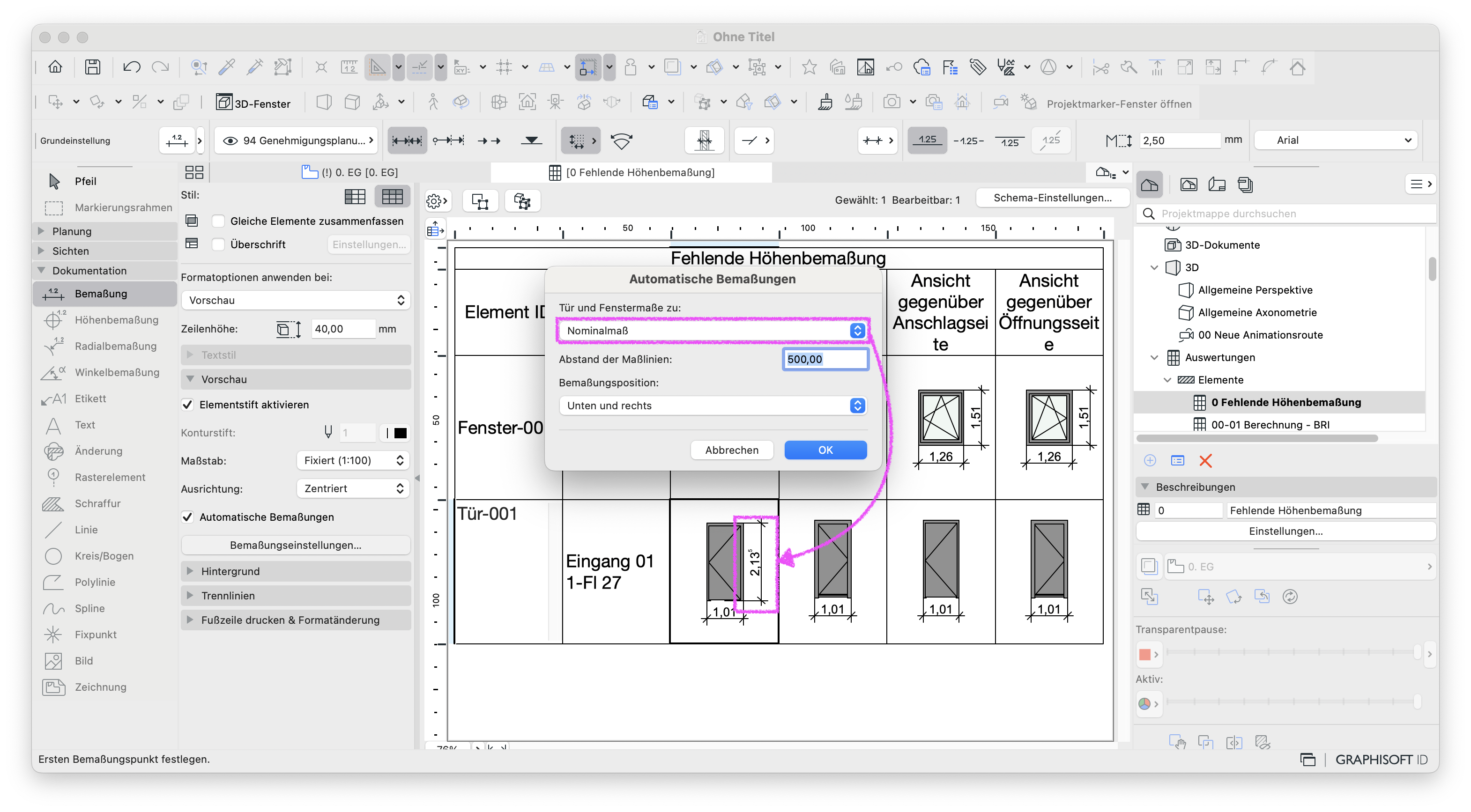Select the Fixpunkt tool

pyautogui.click(x=104, y=635)
